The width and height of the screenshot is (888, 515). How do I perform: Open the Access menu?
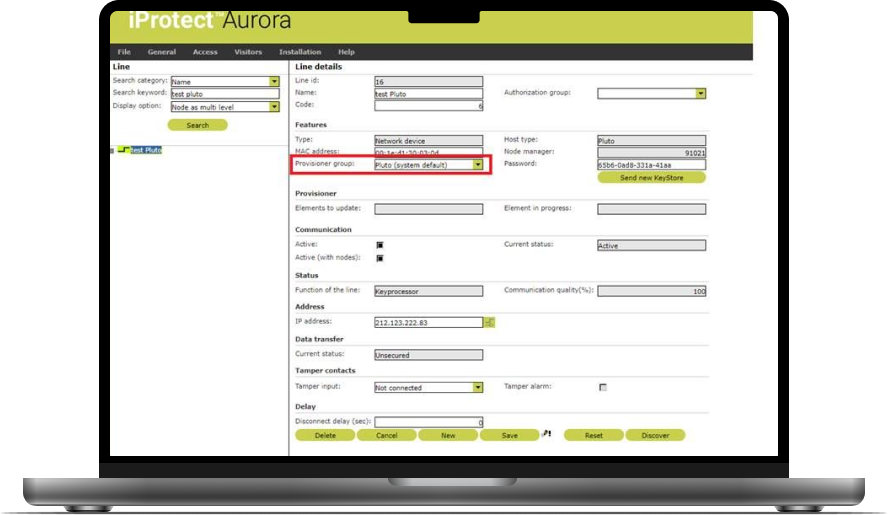205,52
